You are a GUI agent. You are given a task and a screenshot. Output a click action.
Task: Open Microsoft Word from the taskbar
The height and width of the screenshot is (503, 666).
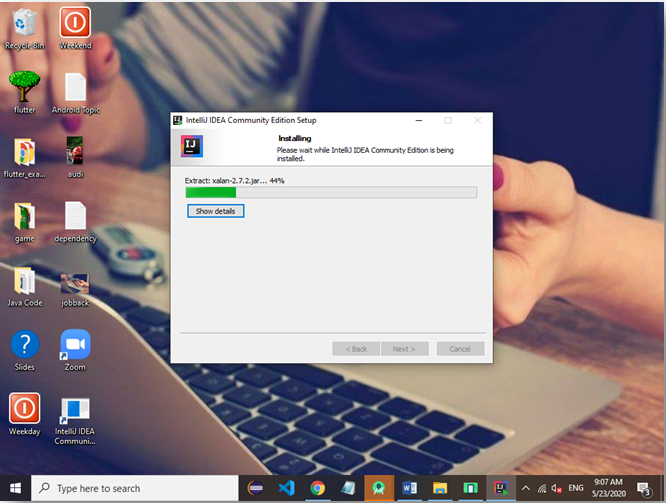coord(409,488)
